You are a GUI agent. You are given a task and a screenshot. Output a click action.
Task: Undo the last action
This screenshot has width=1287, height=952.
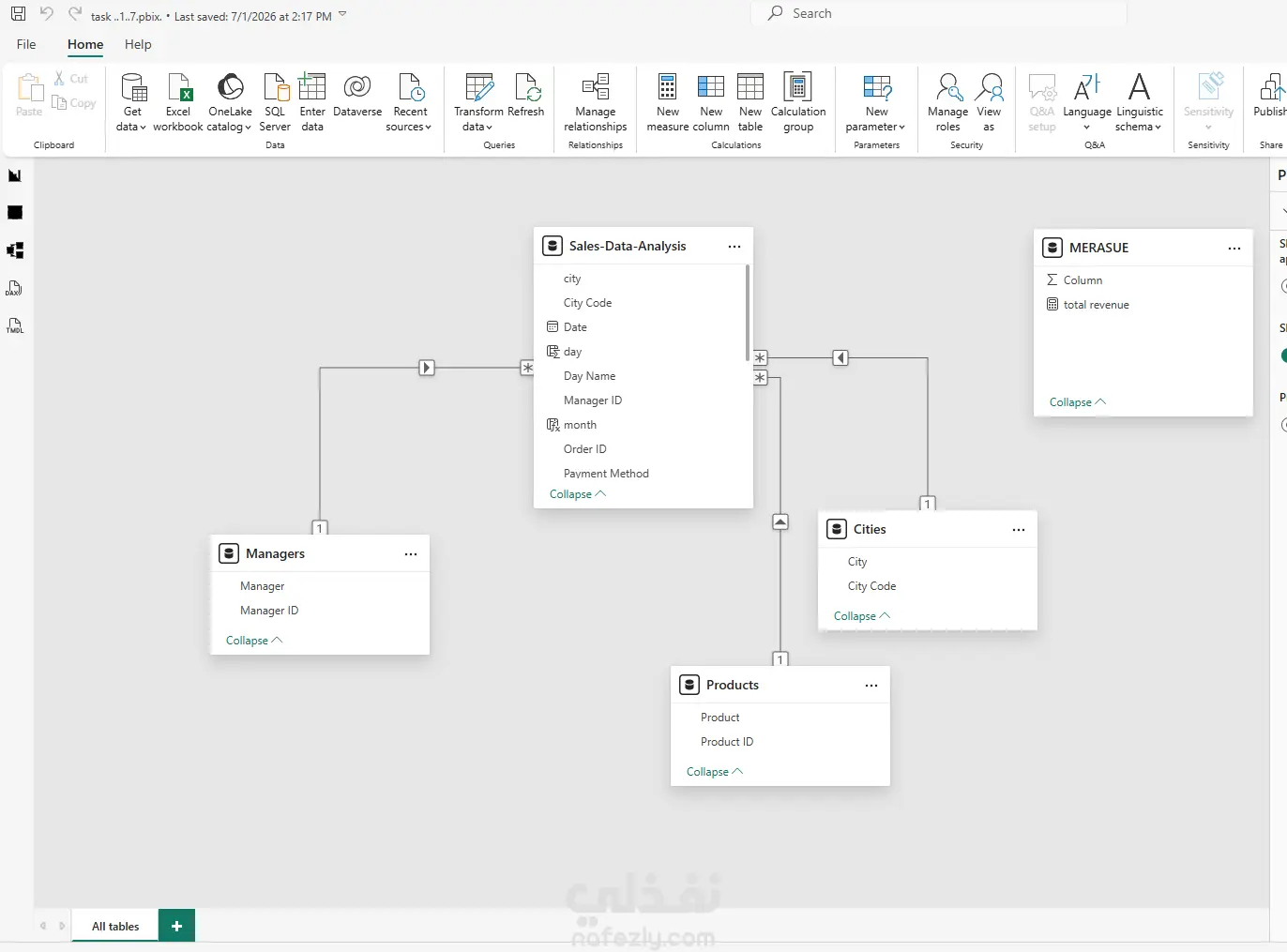(x=46, y=14)
